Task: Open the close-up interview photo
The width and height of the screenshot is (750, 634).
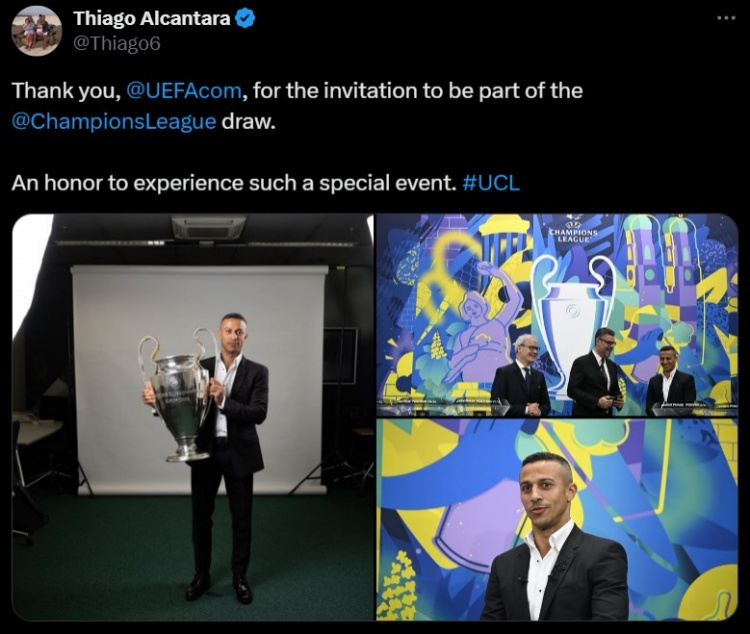Action: (x=557, y=520)
